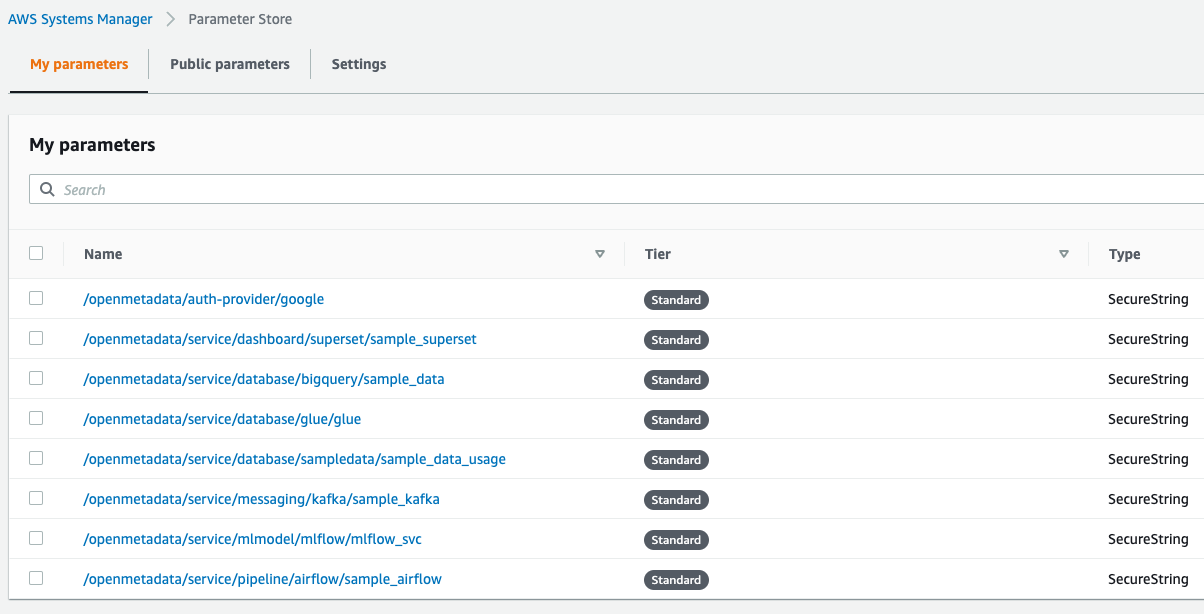Switch to the Public parameters tab

coord(230,63)
